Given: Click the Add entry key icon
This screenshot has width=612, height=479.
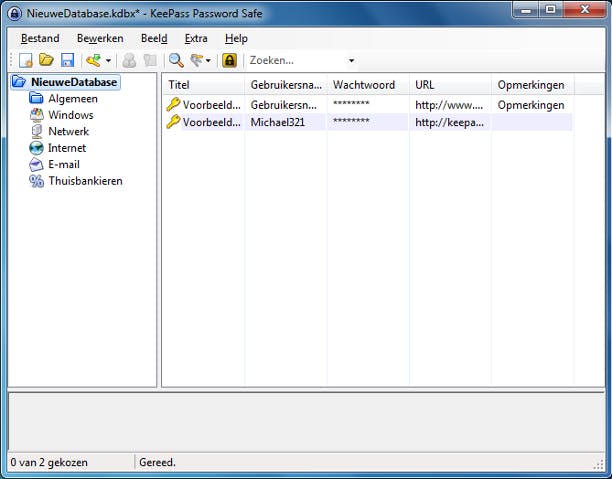Looking at the screenshot, I should point(94,61).
